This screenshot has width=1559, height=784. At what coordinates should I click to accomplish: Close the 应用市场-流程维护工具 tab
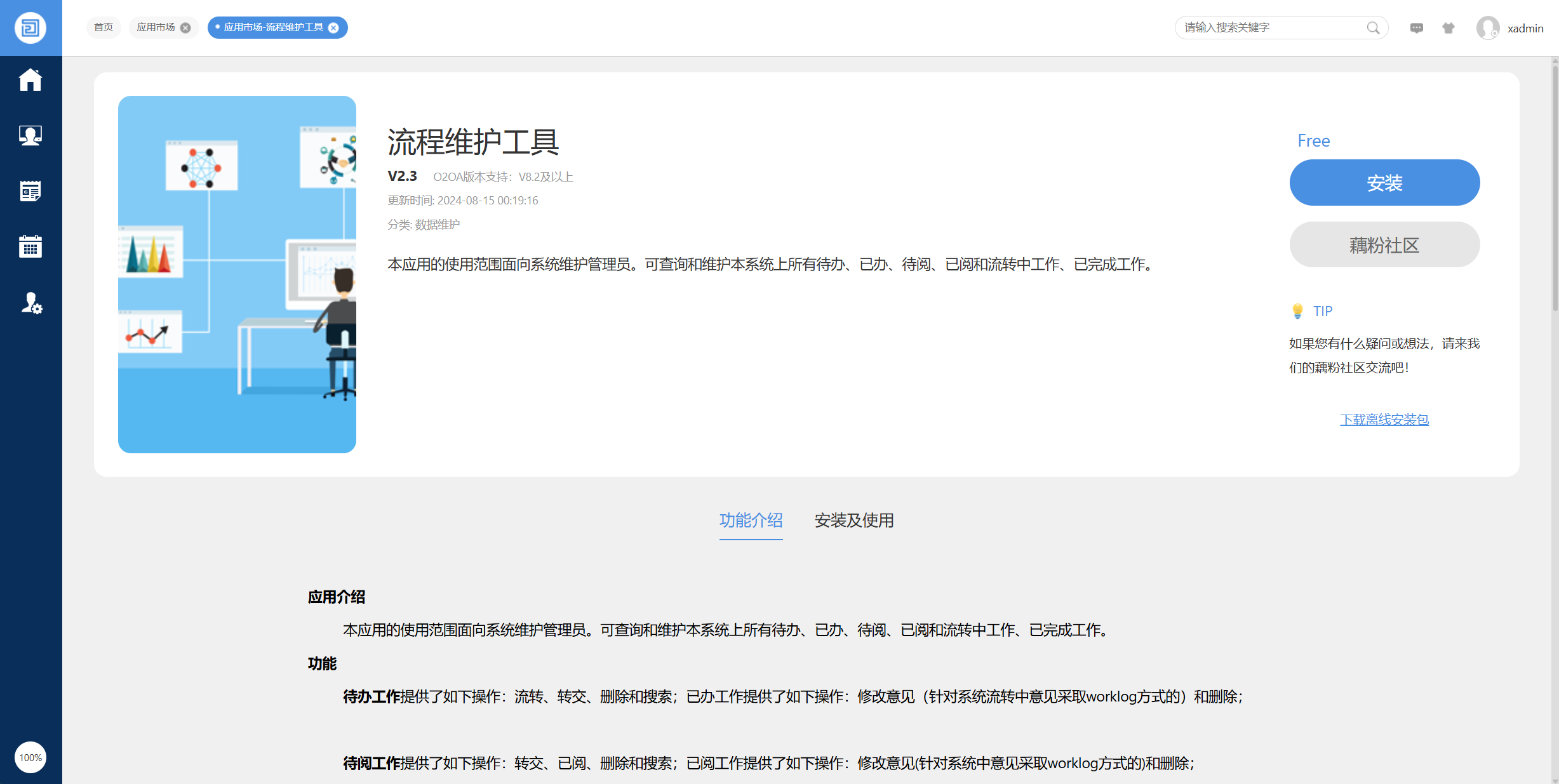click(x=333, y=28)
